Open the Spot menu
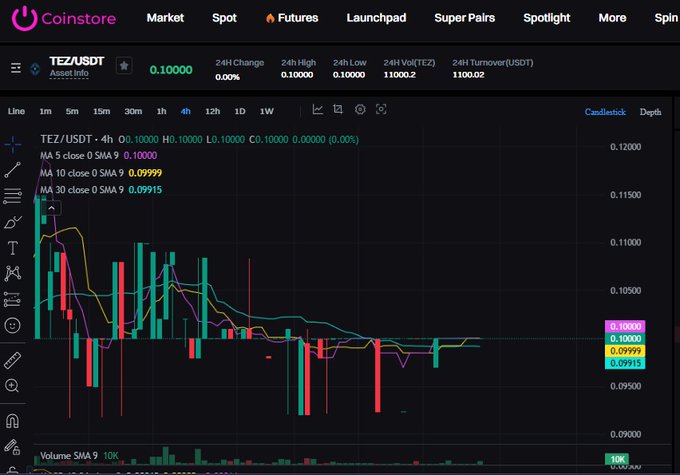The height and width of the screenshot is (475, 680). 224,18
